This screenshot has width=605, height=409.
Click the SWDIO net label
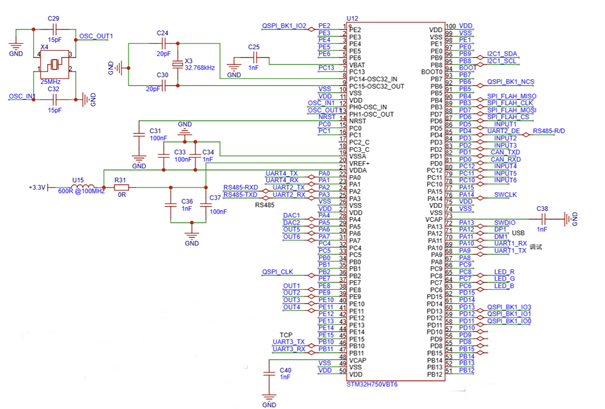click(x=505, y=223)
